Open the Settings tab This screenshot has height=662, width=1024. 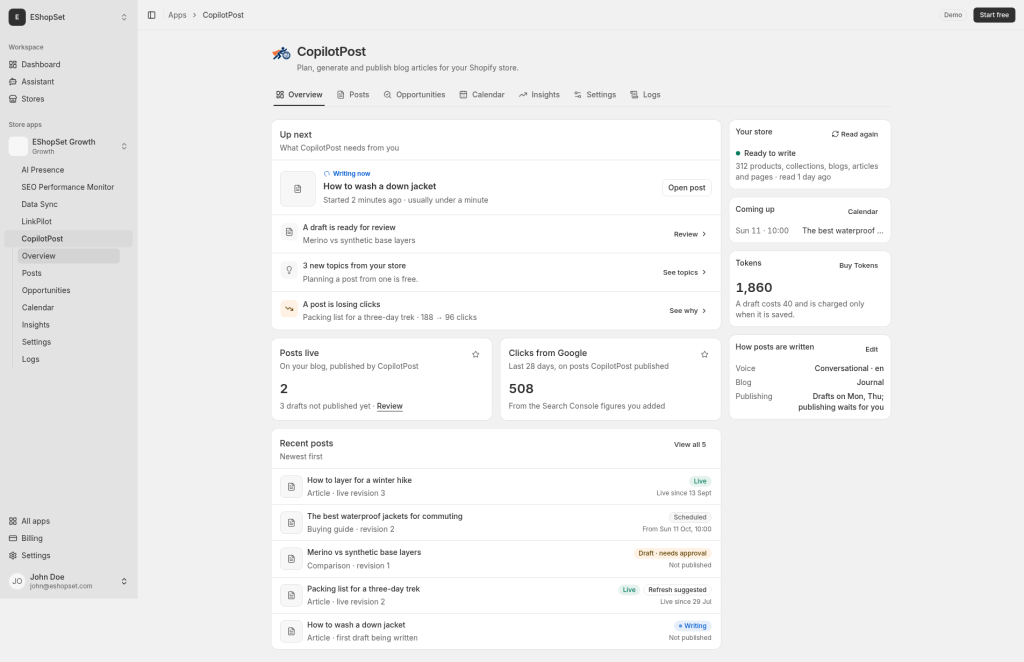point(595,95)
